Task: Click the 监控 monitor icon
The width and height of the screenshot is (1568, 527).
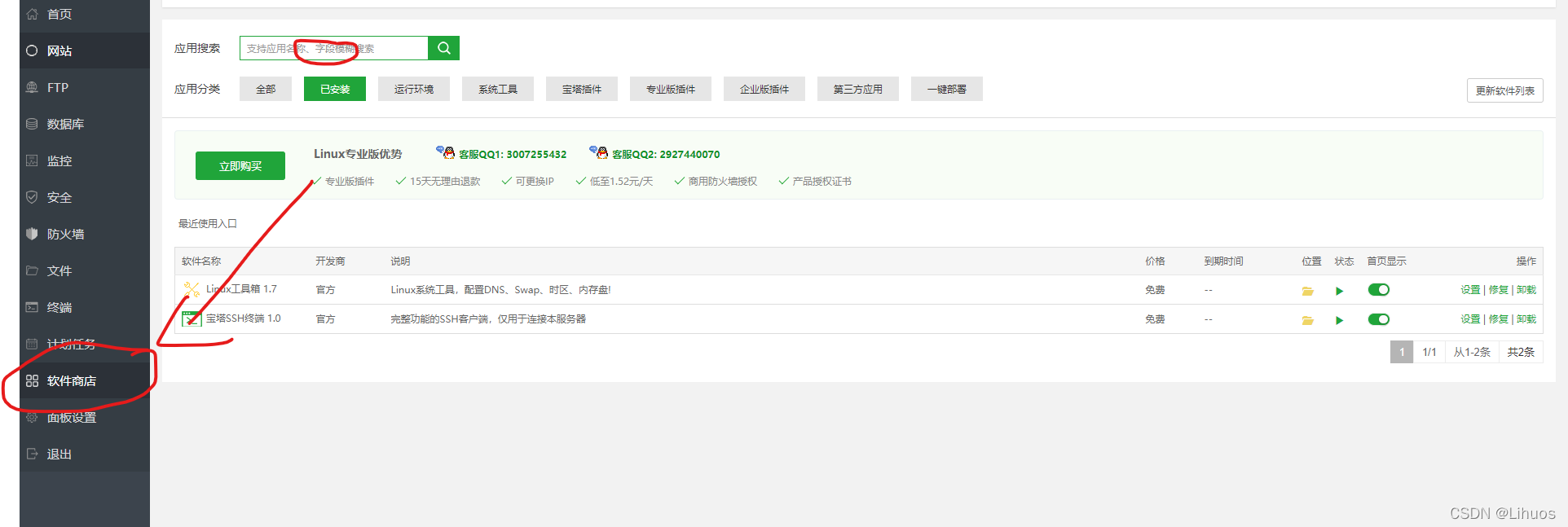Action: coord(32,160)
